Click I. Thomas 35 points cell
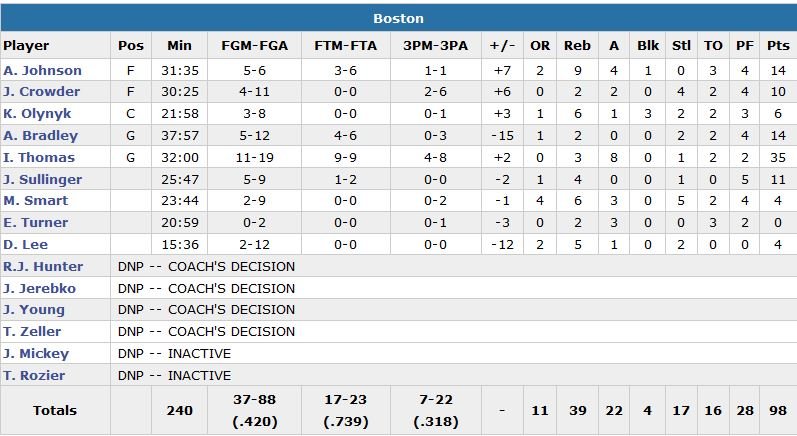 pos(777,158)
